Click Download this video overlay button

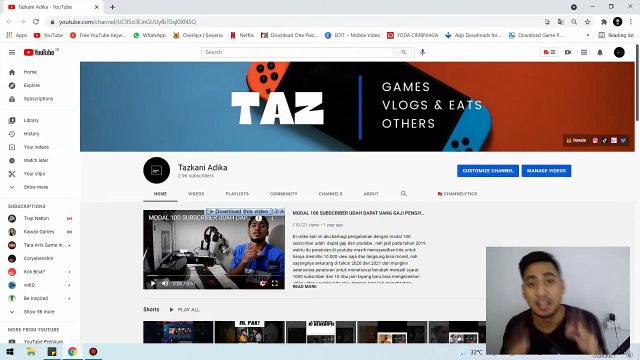click(x=239, y=211)
